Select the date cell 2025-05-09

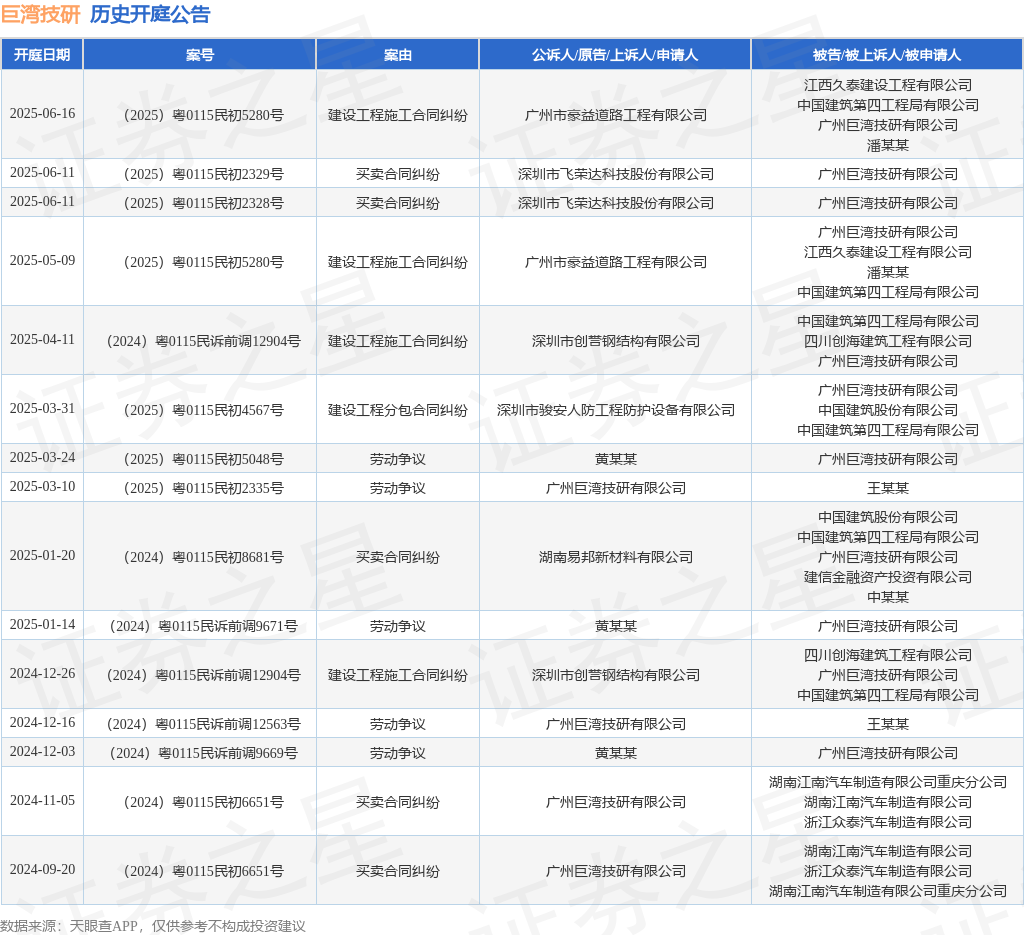coord(42,261)
